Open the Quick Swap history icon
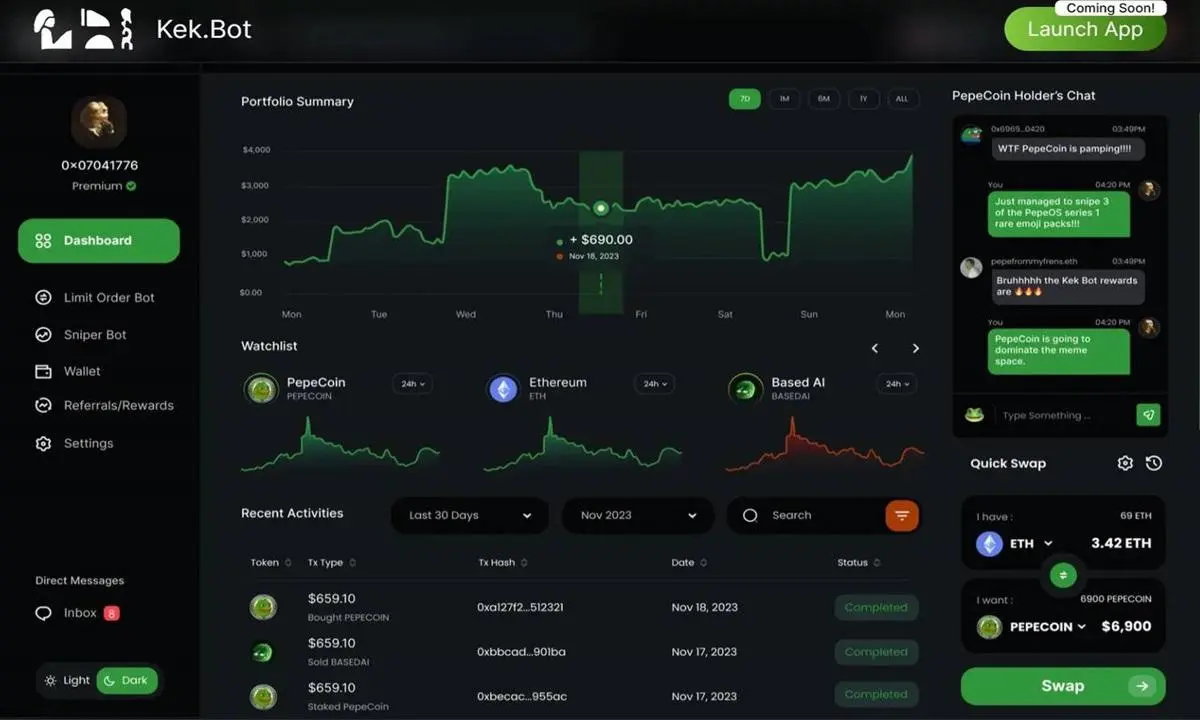This screenshot has width=1200, height=720. 1154,463
